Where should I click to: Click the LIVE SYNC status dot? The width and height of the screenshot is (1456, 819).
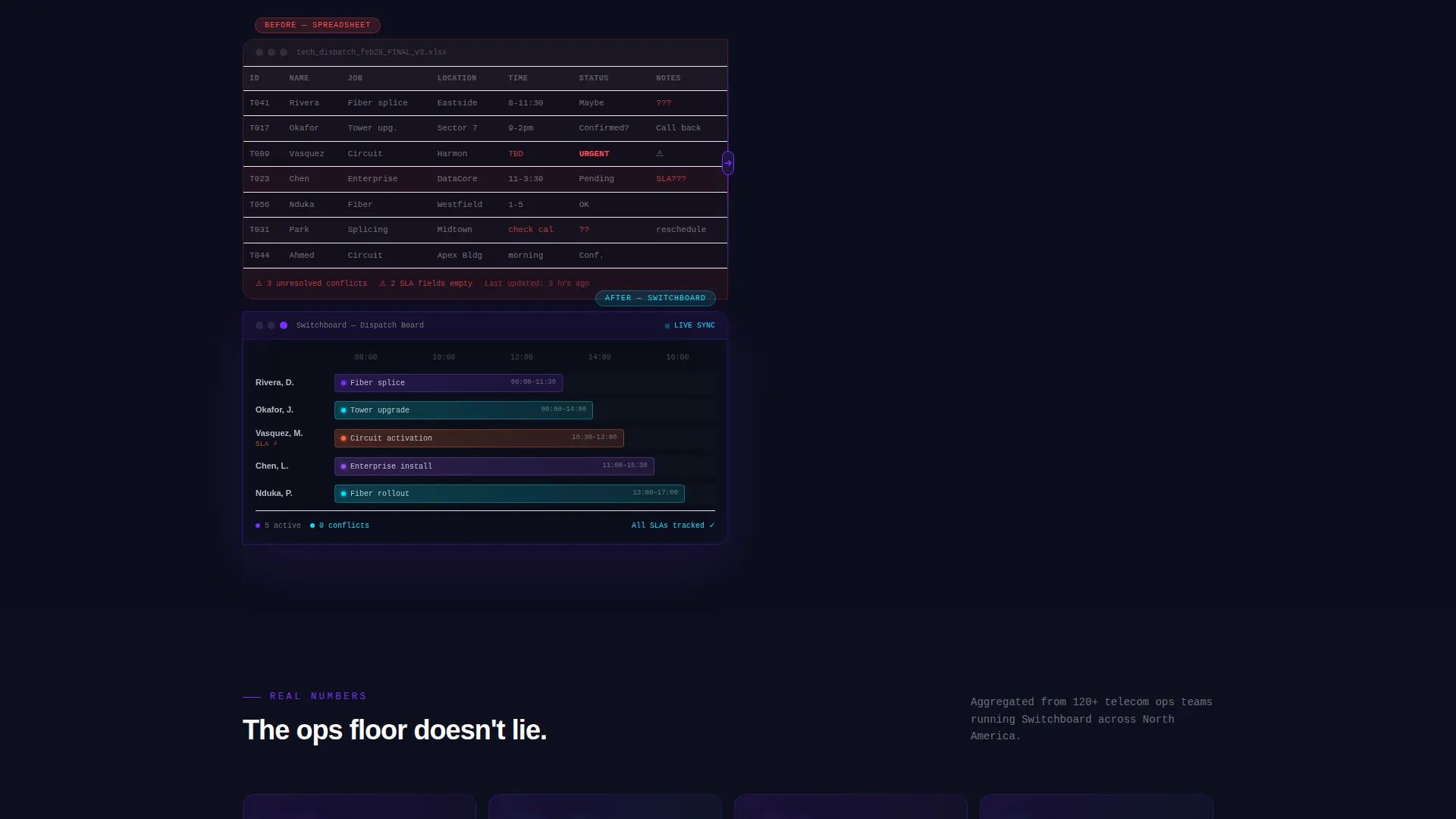point(667,326)
